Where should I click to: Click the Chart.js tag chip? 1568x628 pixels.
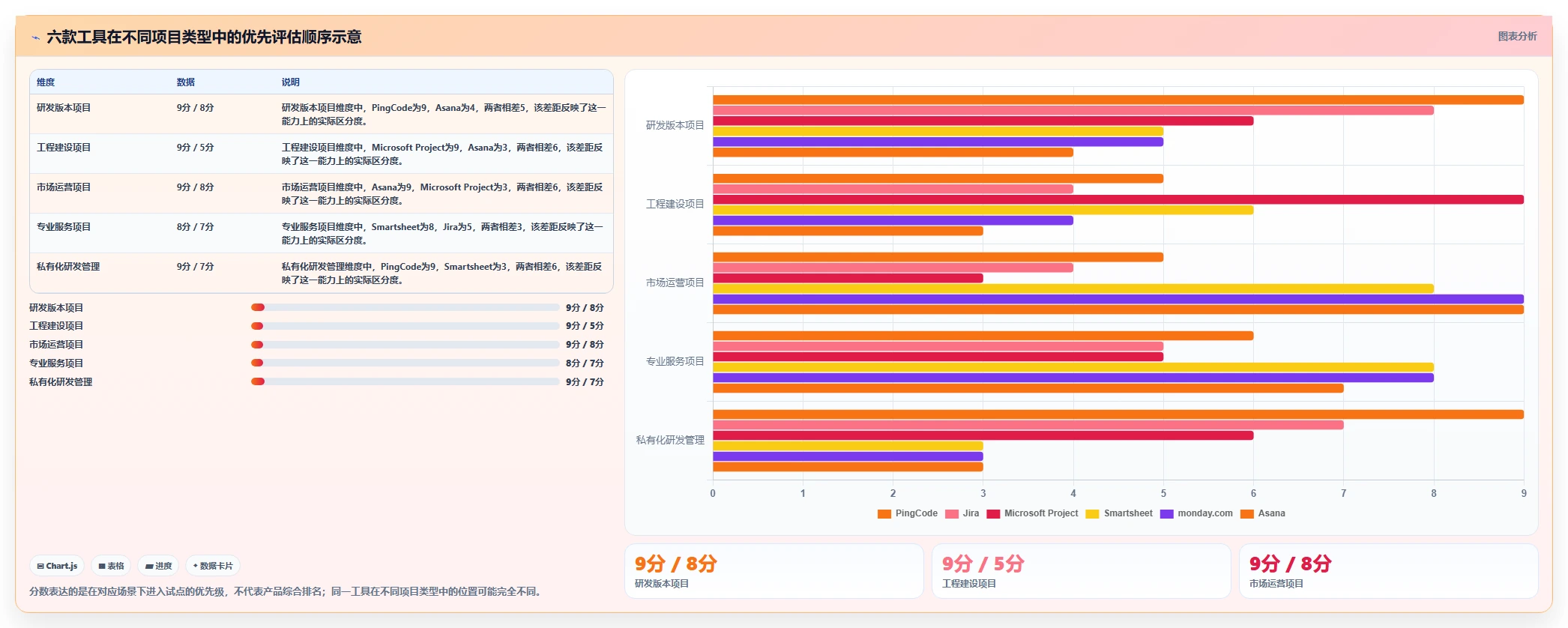(x=57, y=566)
